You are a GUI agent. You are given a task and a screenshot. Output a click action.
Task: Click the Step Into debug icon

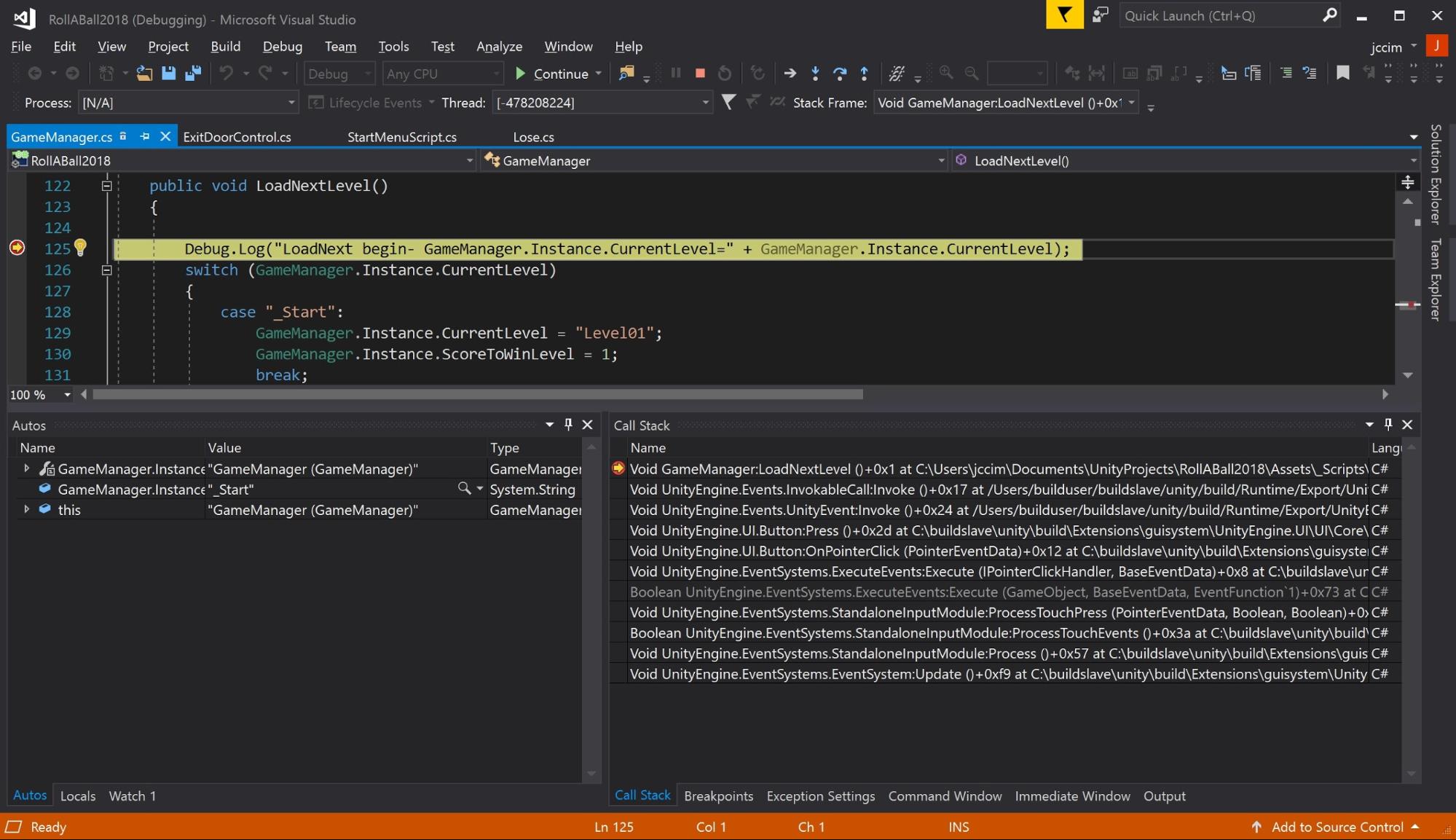tap(815, 73)
